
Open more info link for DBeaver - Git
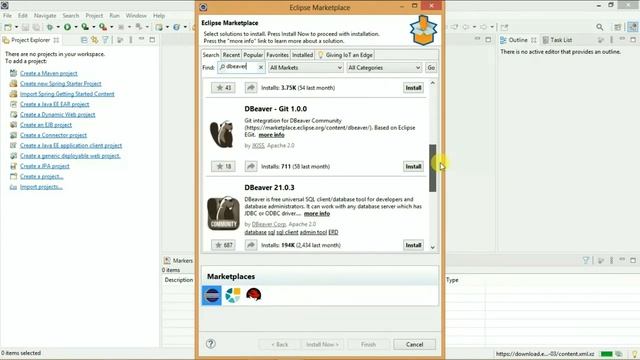click(x=271, y=135)
